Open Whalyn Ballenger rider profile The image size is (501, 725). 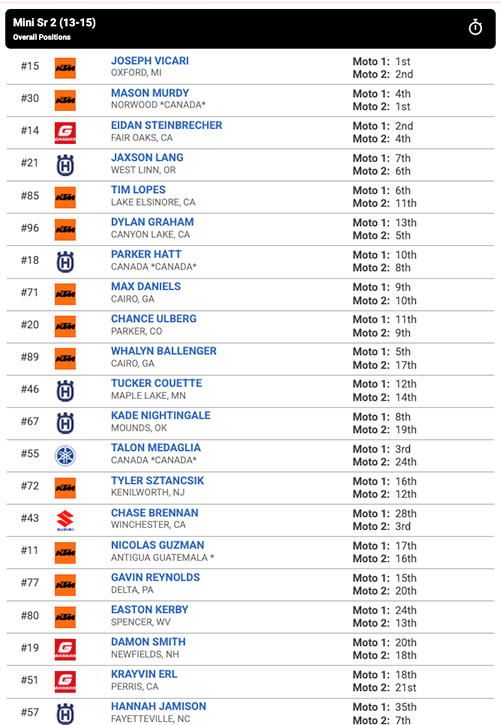164,351
